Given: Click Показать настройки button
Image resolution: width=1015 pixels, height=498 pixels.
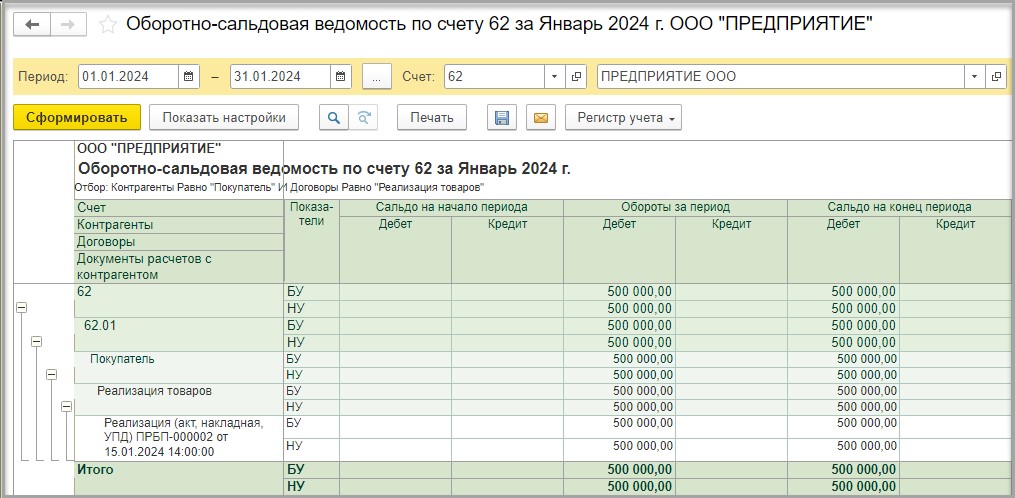Looking at the screenshot, I should coord(224,118).
